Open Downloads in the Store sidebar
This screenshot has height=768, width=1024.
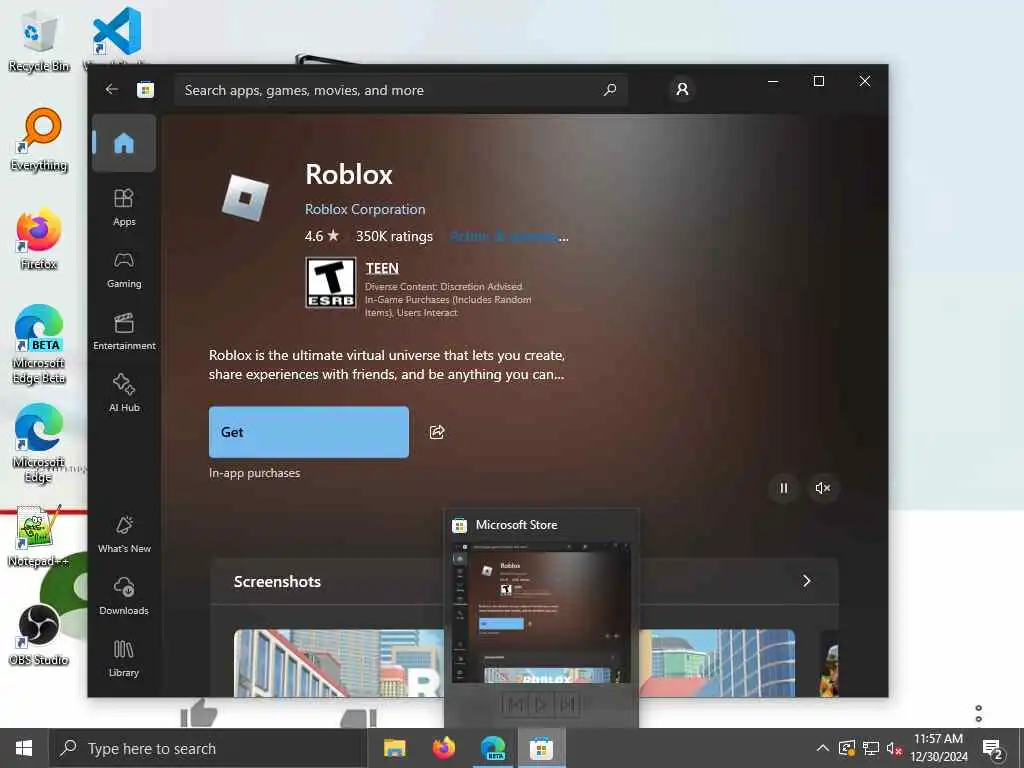[x=124, y=596]
